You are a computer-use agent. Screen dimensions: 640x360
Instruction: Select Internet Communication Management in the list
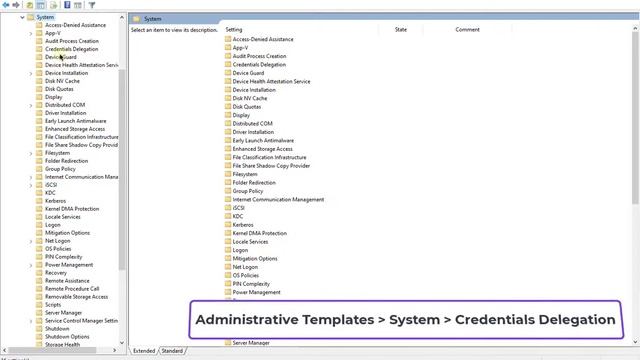[278, 199]
